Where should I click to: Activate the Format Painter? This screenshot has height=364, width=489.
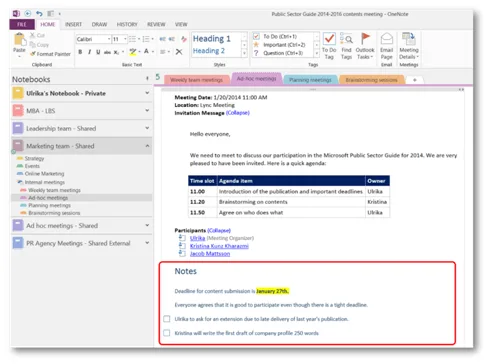(50, 54)
